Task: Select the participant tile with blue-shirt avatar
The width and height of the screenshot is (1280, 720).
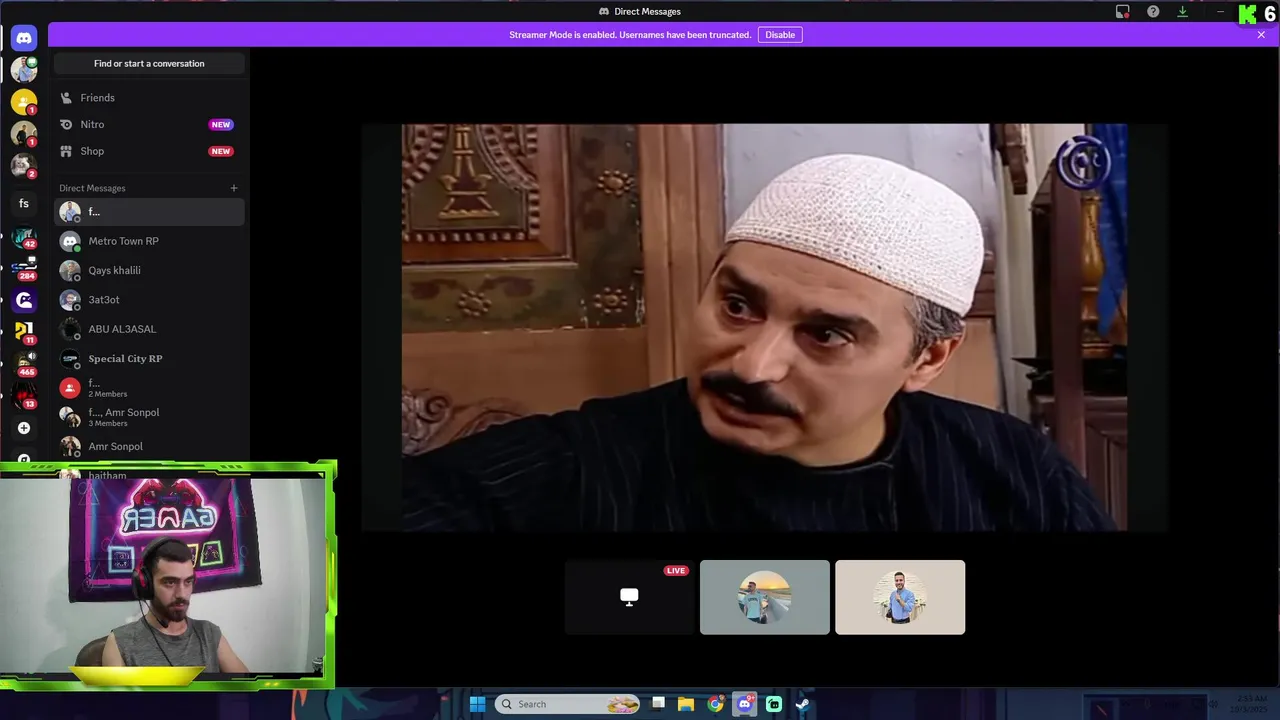Action: tap(900, 597)
